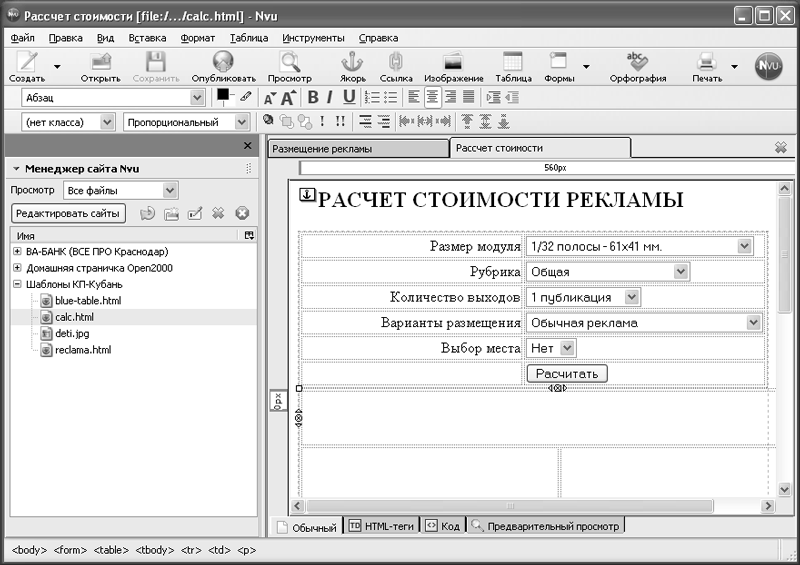
Task: Click the Table (Таблица) toolbar icon
Action: tap(513, 62)
